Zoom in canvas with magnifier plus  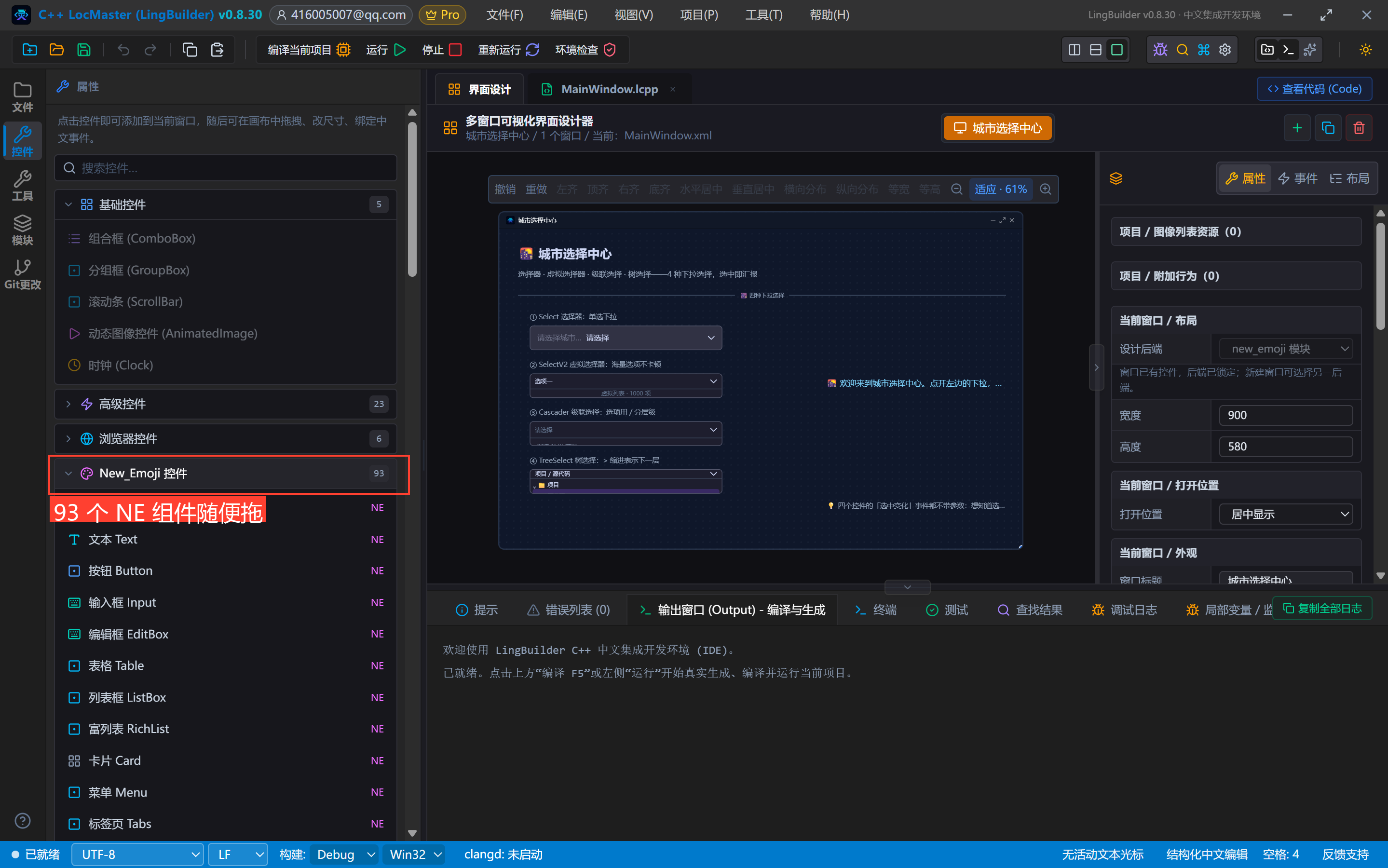coord(1045,190)
